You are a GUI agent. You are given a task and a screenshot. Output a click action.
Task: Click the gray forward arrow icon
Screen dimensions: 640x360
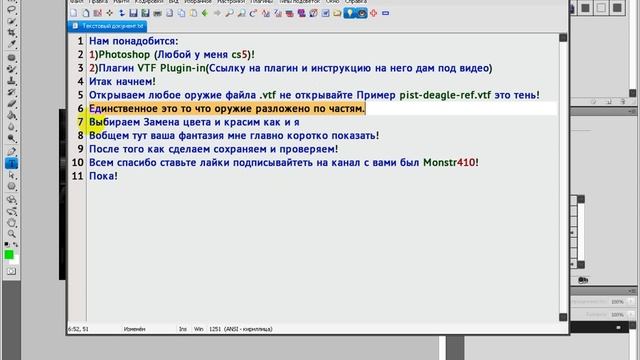[x=217, y=13]
